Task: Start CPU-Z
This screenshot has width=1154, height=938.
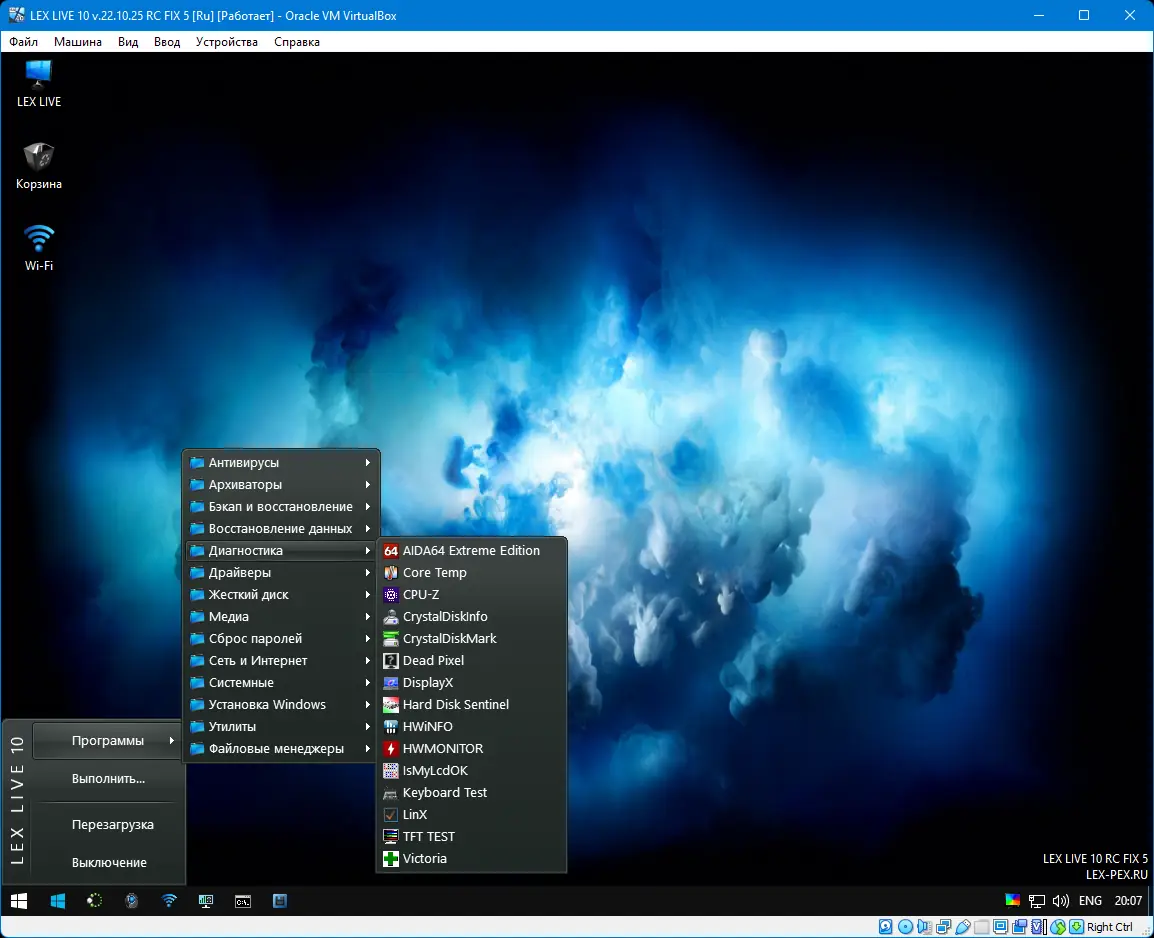Action: point(471,594)
